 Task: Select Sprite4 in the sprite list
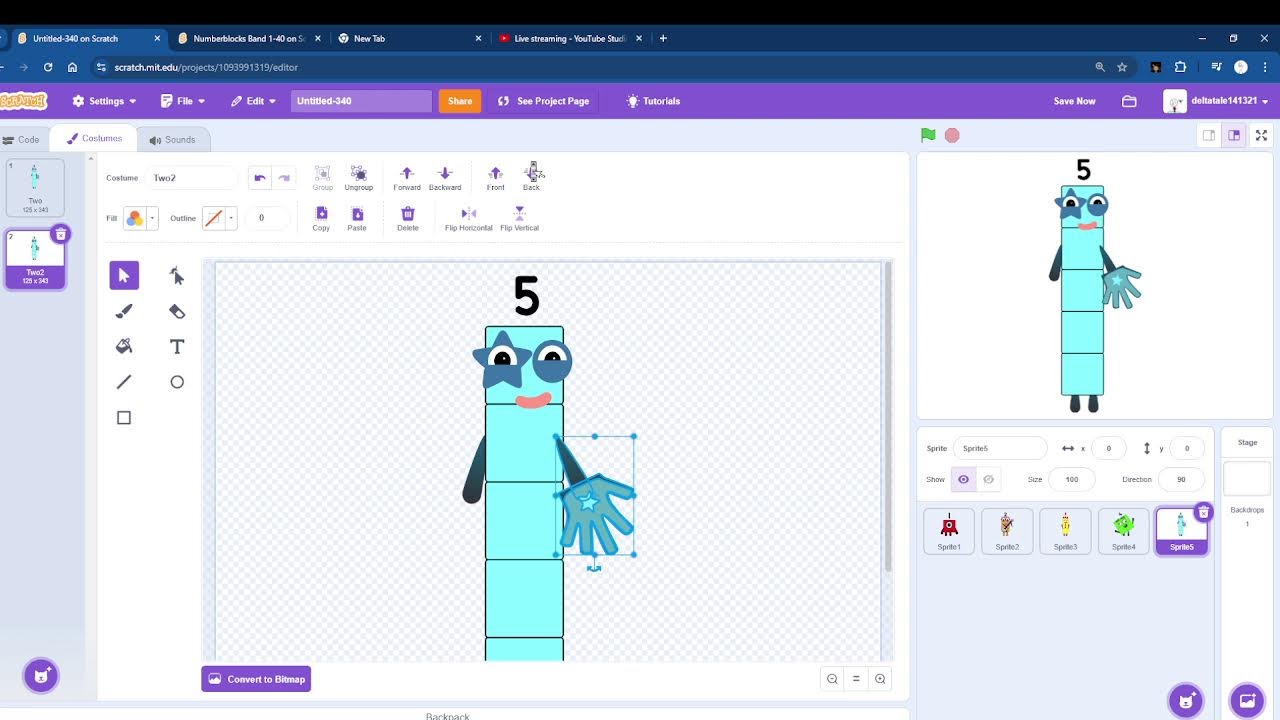(x=1124, y=531)
